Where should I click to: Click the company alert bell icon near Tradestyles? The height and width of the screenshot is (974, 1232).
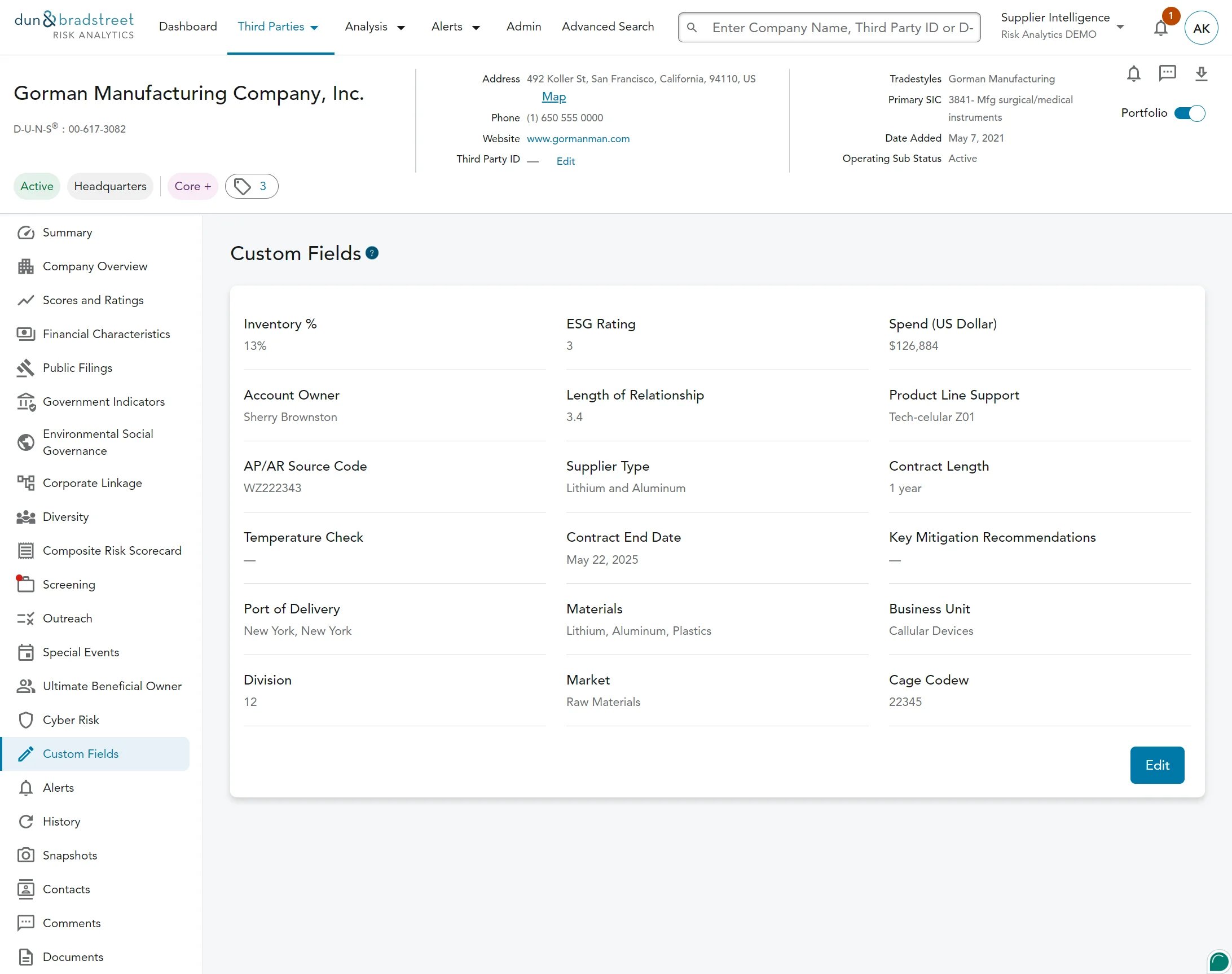1133,73
